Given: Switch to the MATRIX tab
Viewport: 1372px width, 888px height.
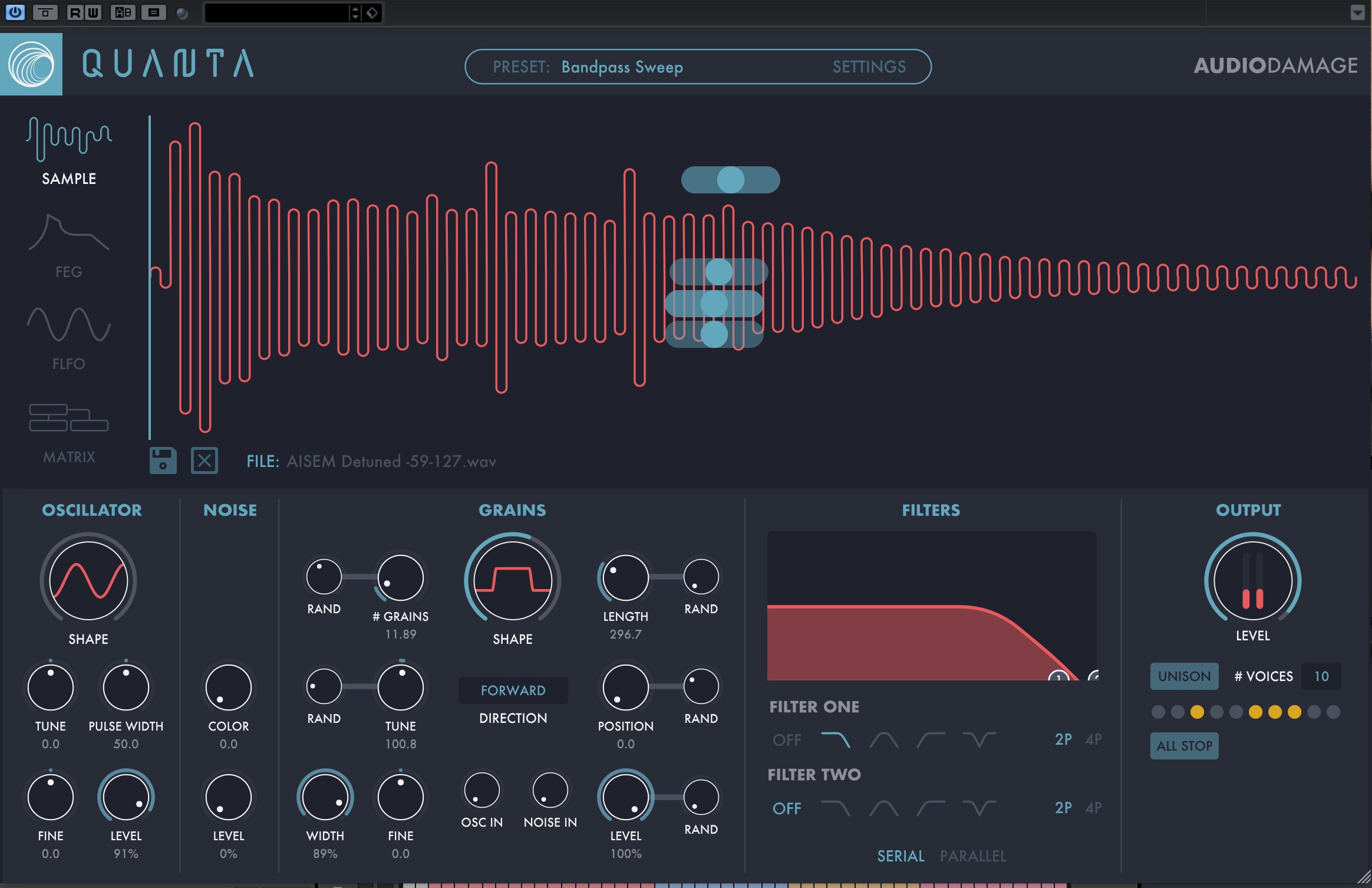Looking at the screenshot, I should point(69,433).
